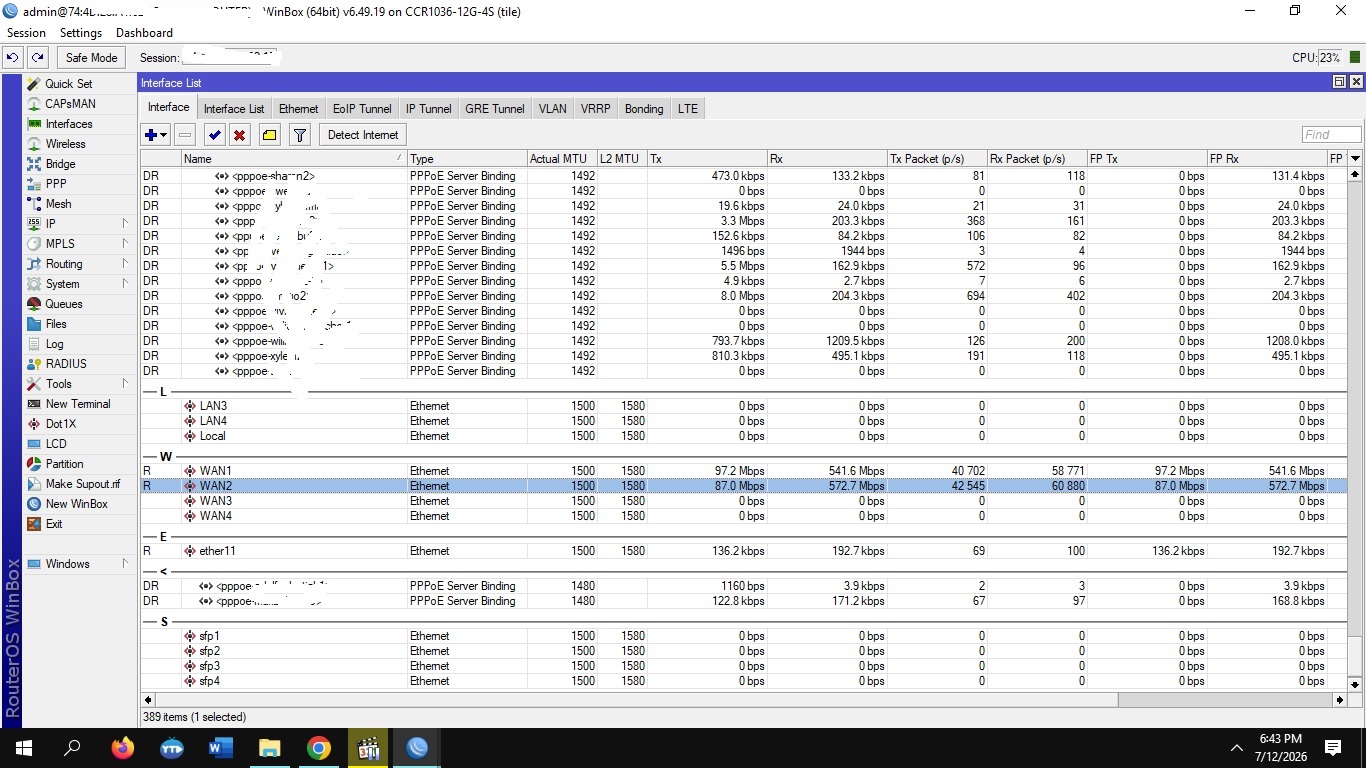Open the Bridge menu item

tap(60, 164)
